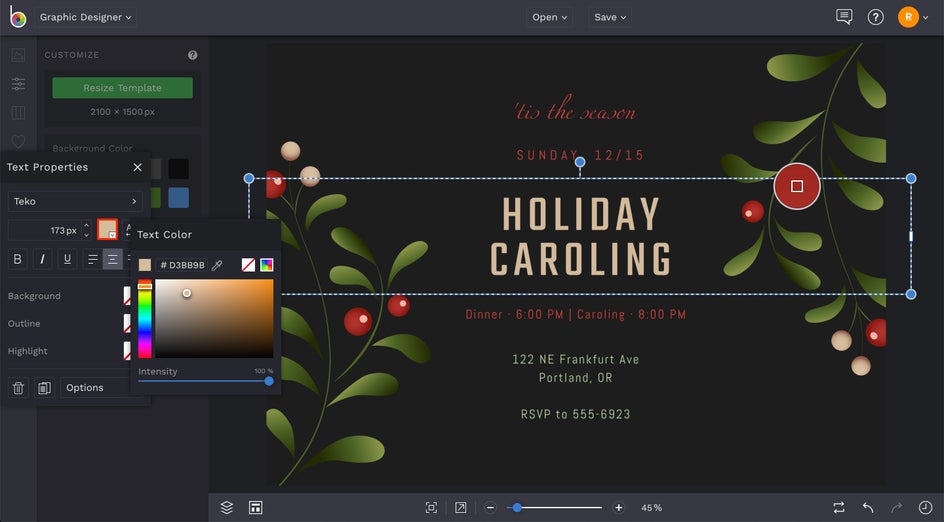The height and width of the screenshot is (522, 944).
Task: Increase font size with up stepper
Action: click(x=86, y=226)
